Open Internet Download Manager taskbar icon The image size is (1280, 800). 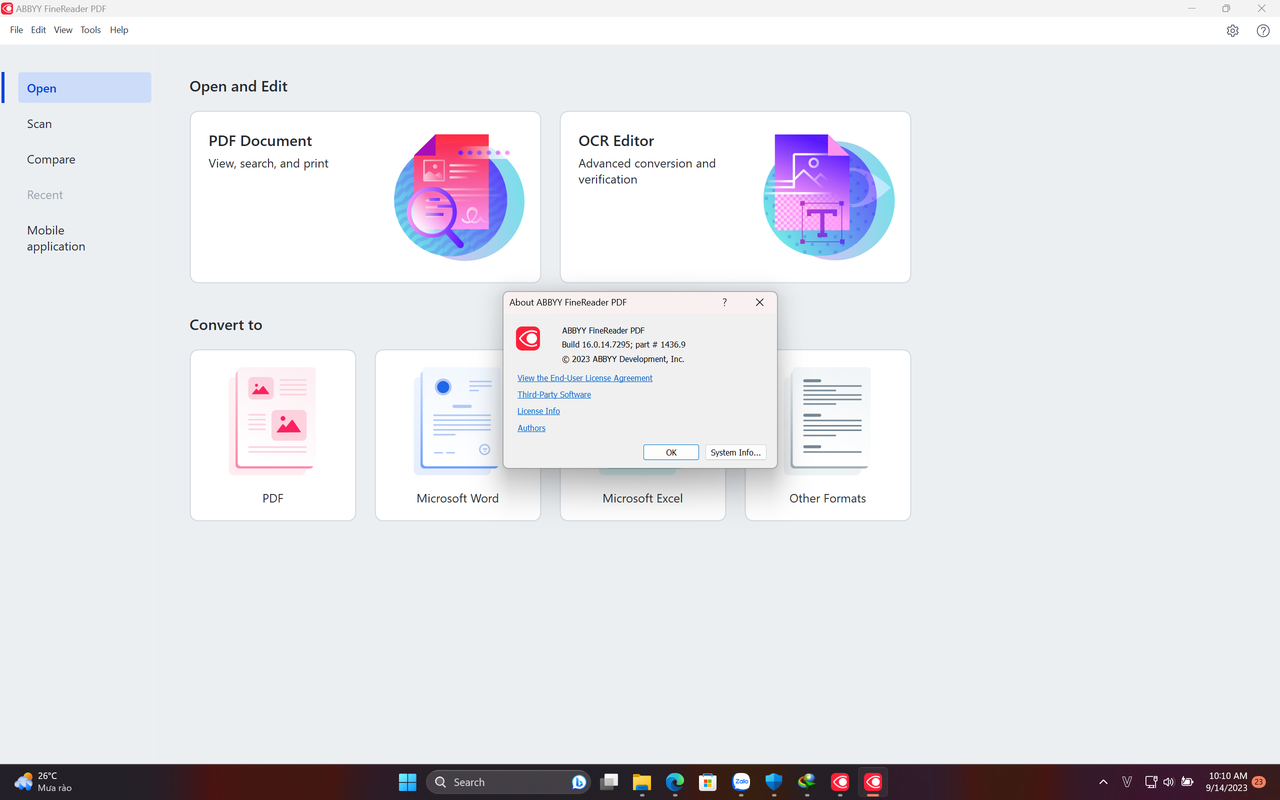coord(807,782)
